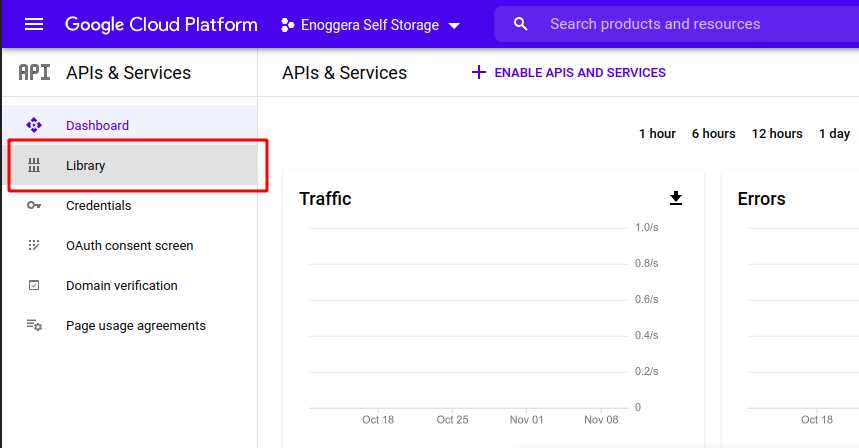Open the OAuth consent screen item
The height and width of the screenshot is (448, 859).
pos(130,245)
